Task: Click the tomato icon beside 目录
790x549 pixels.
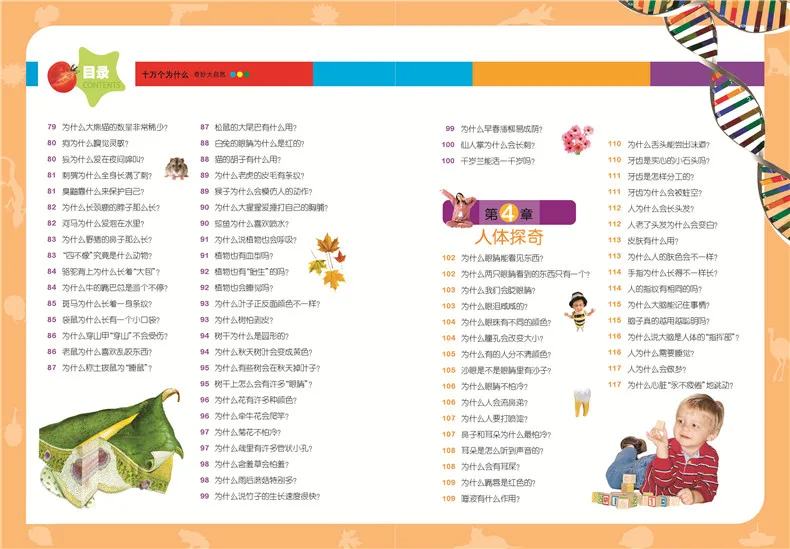Action: pyautogui.click(x=62, y=77)
